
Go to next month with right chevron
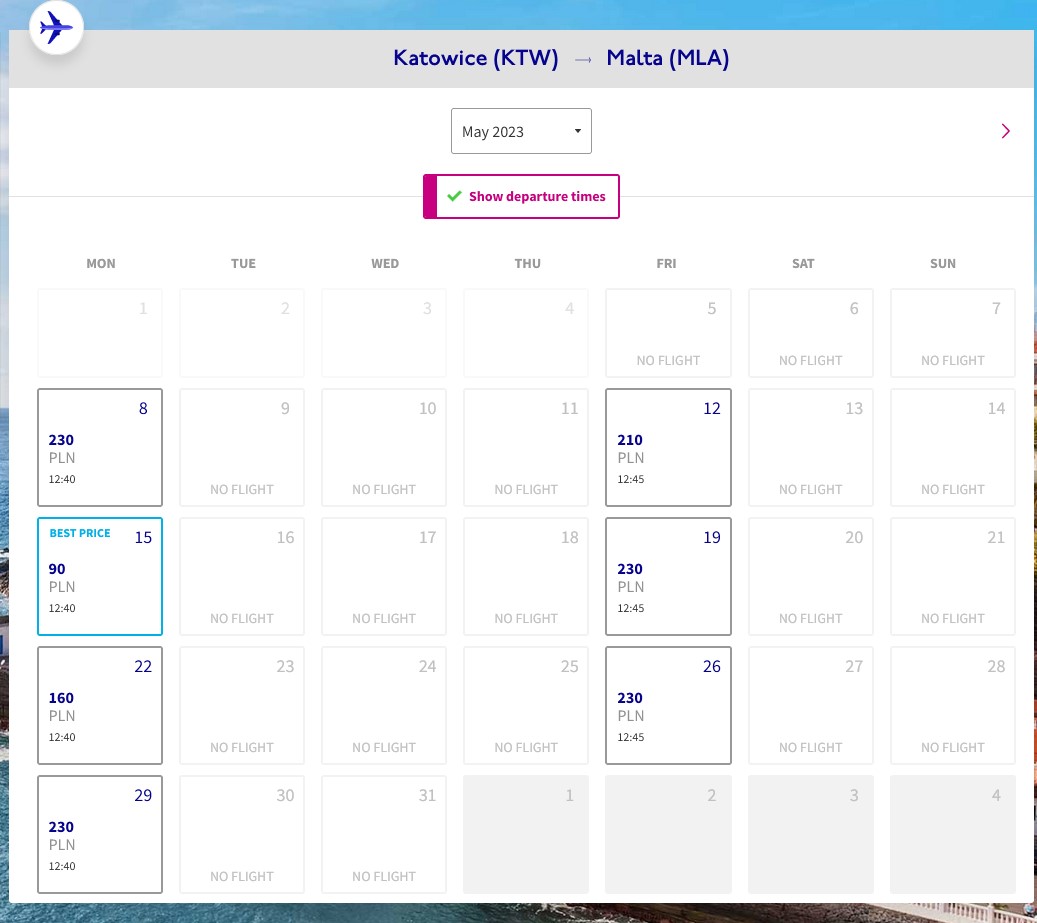(1005, 131)
